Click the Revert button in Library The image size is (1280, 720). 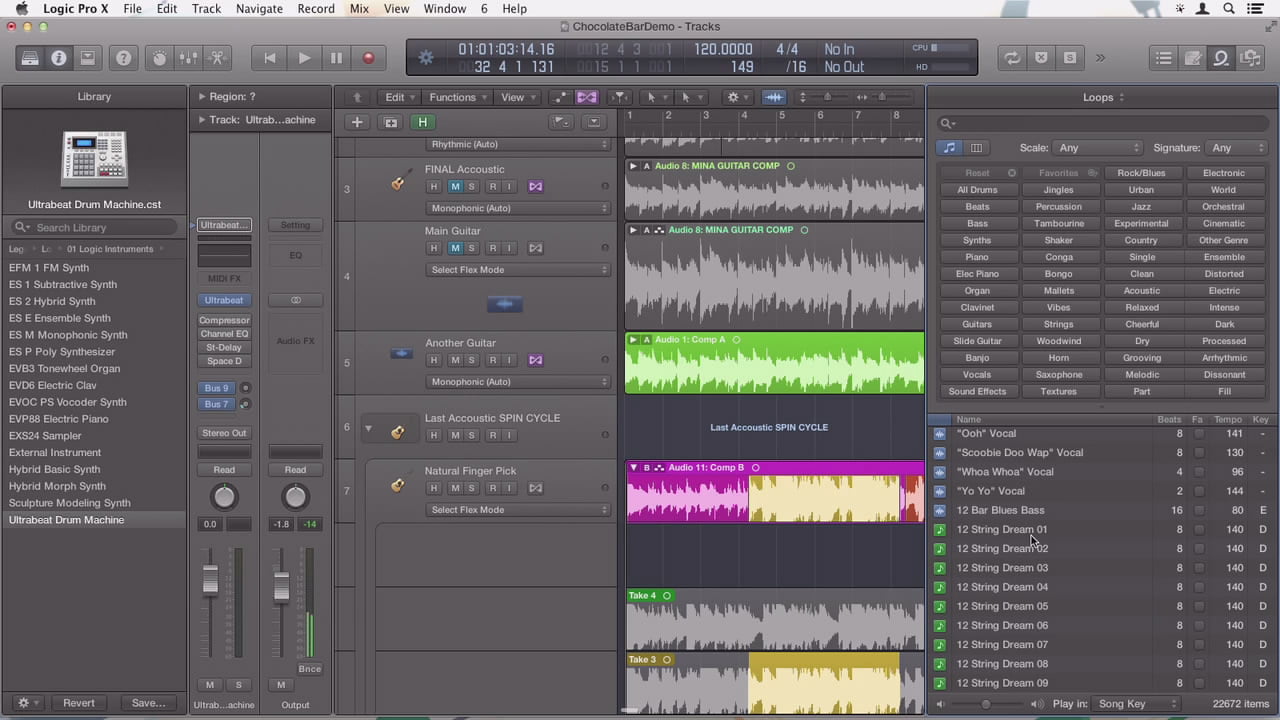pos(79,703)
